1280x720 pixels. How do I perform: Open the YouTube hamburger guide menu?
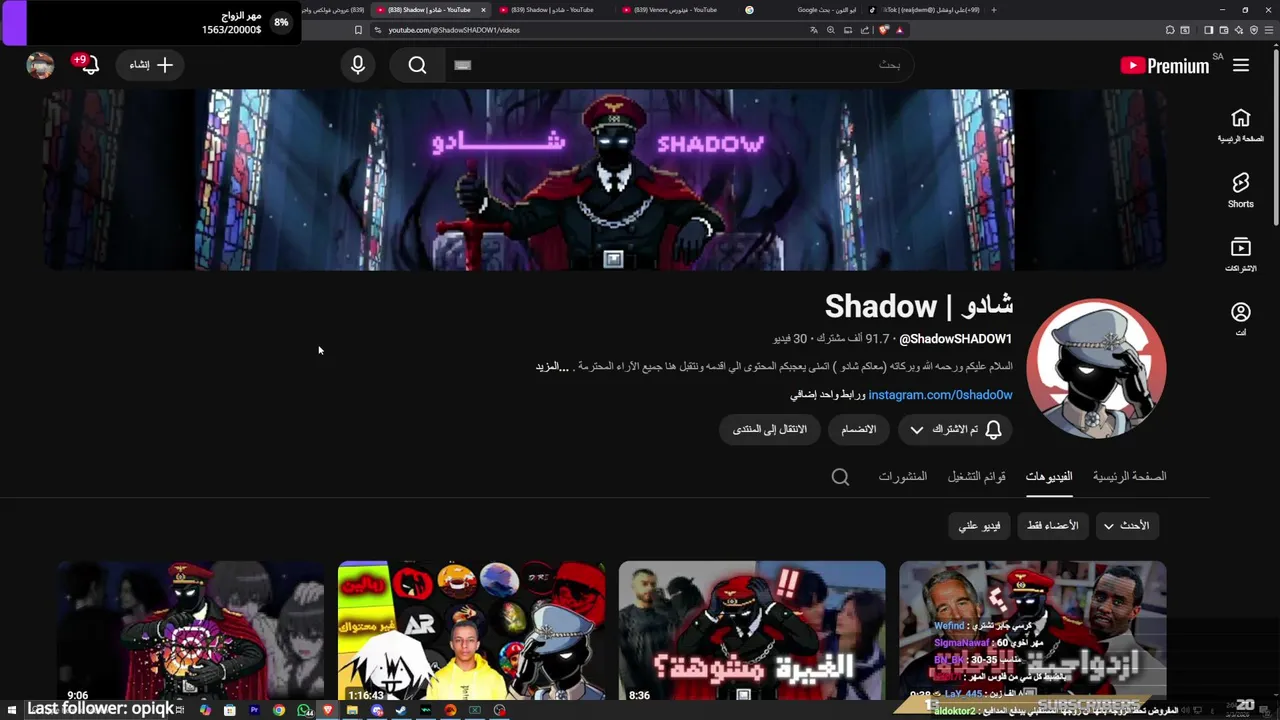(1241, 65)
